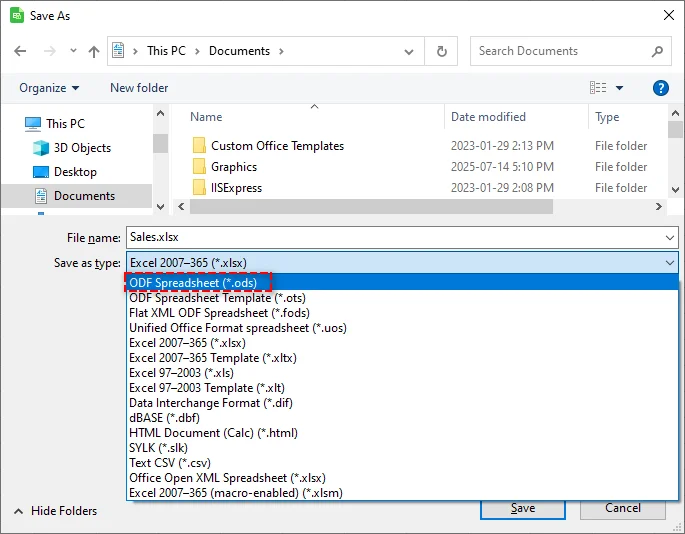The width and height of the screenshot is (685, 534).
Task: Choose Excel 97–2003 (*.xls) format
Action: coord(402,373)
